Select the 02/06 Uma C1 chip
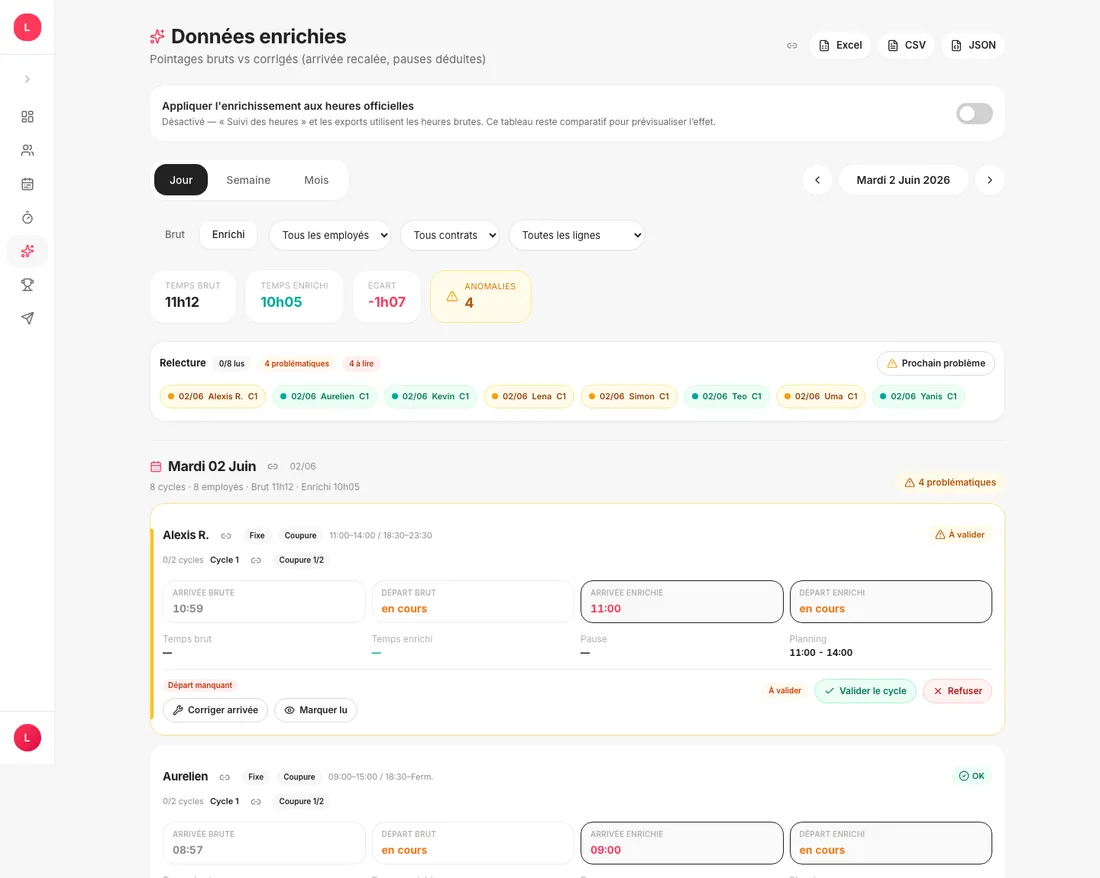The width and height of the screenshot is (1100, 878). pos(821,396)
